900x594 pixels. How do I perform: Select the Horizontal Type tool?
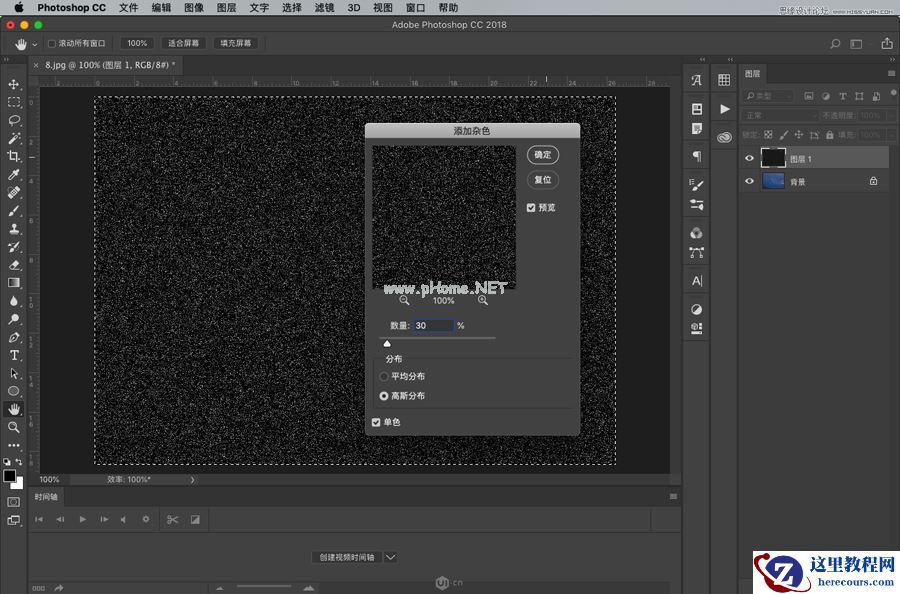tap(14, 355)
